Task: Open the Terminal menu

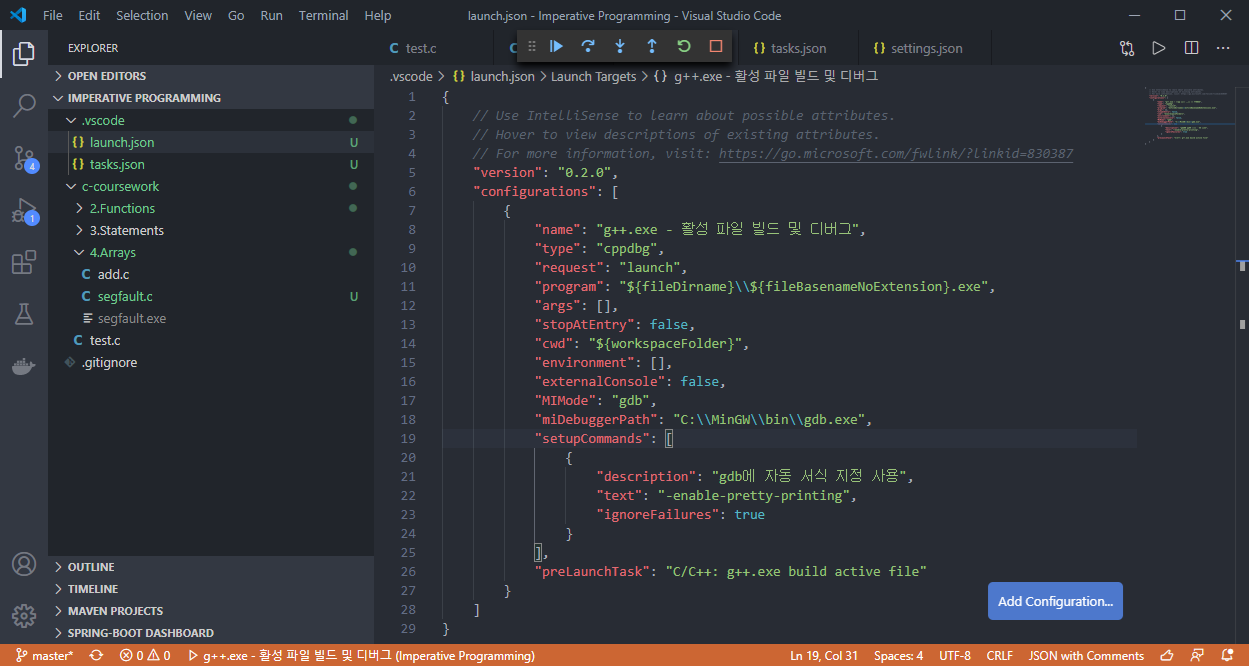Action: click(323, 16)
